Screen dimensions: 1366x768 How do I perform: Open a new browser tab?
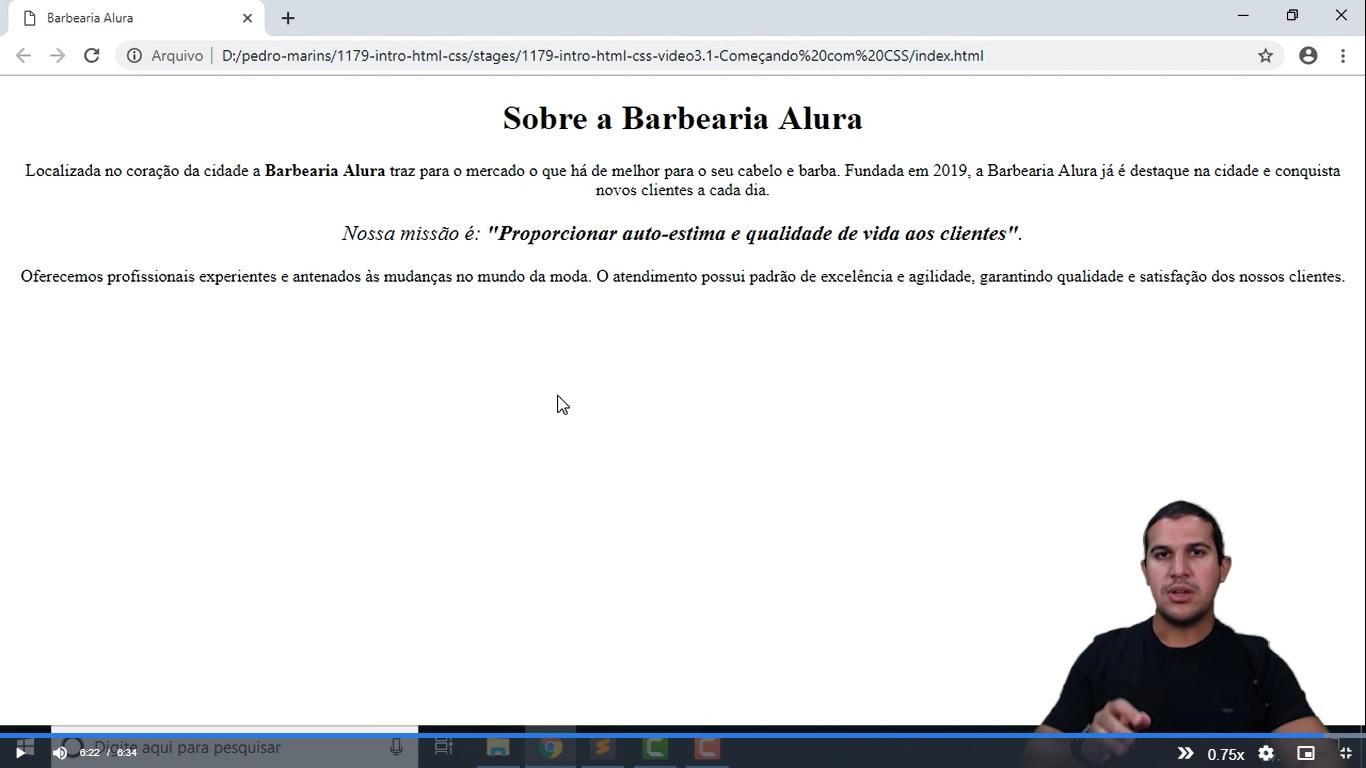[288, 18]
